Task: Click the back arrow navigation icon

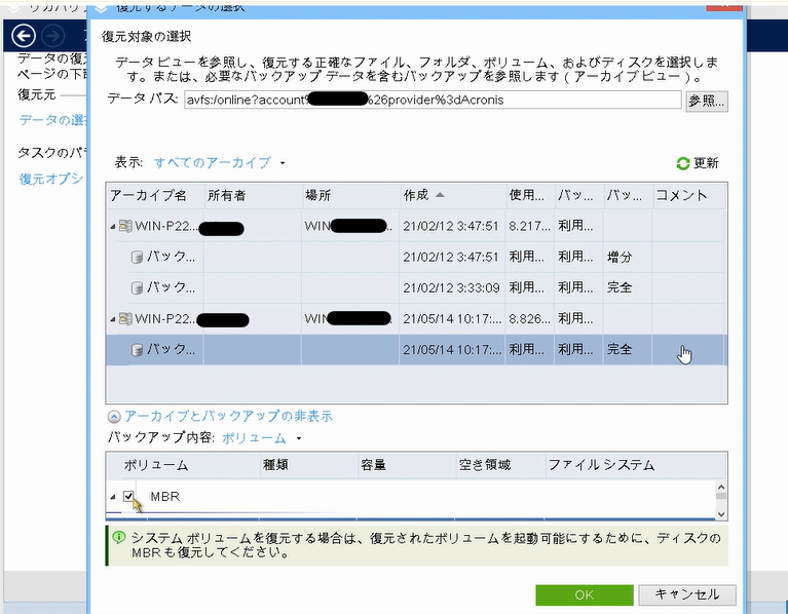Action: click(x=23, y=36)
